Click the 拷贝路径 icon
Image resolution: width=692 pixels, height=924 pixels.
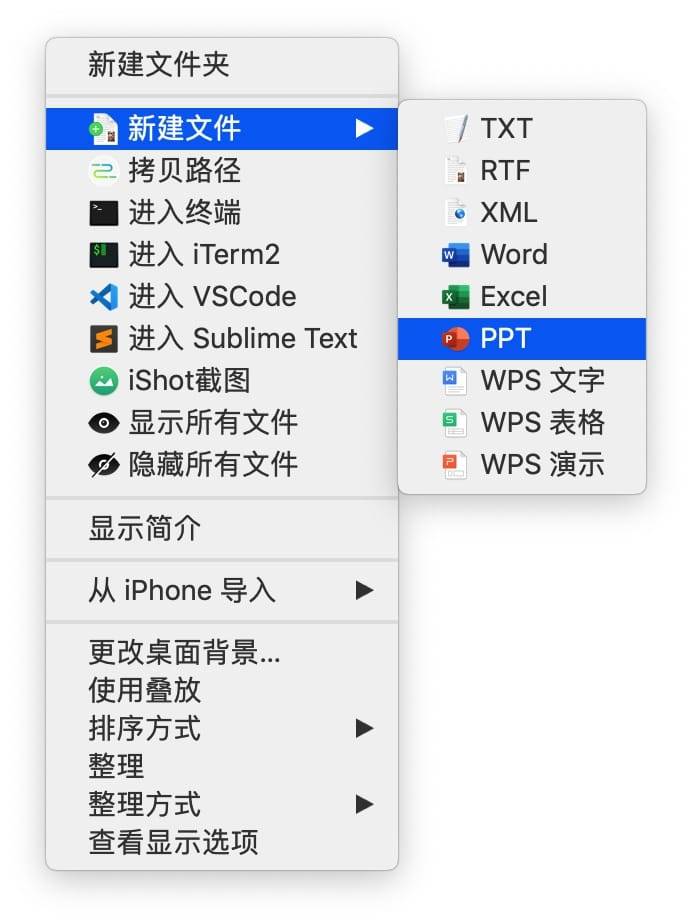point(104,171)
